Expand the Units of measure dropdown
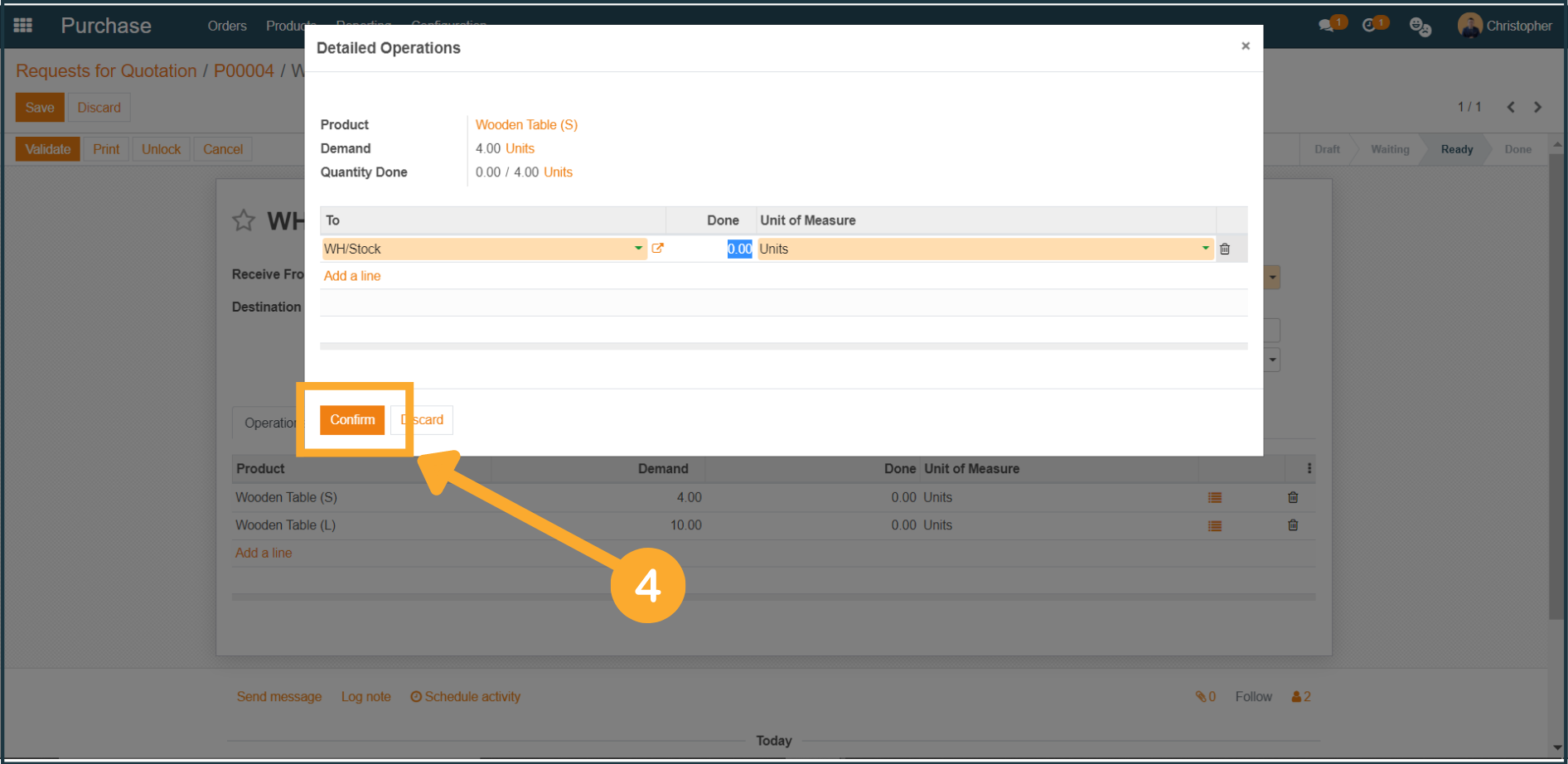 [1205, 249]
